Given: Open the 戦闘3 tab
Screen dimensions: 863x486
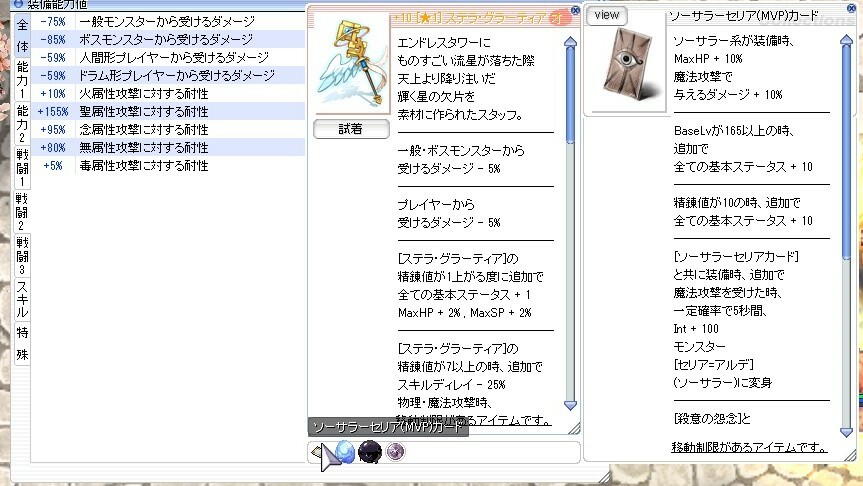Looking at the screenshot, I should 22,256.
